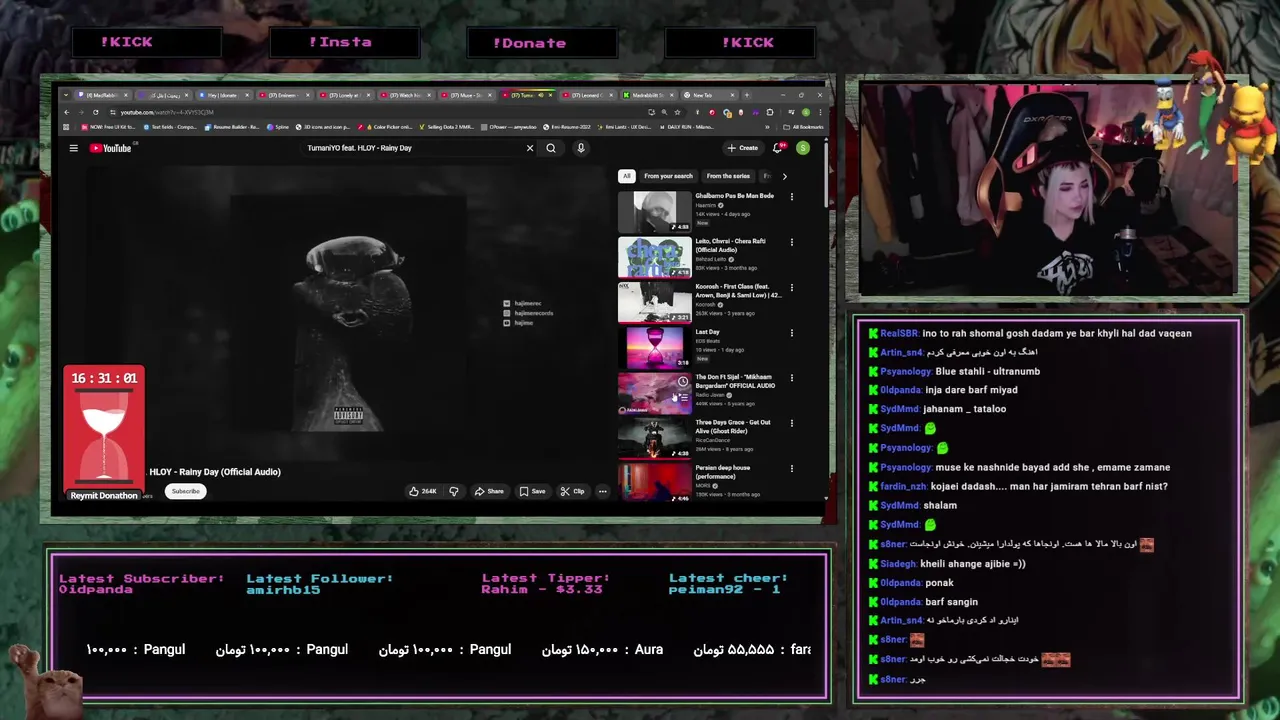1280x720 pixels.
Task: Open a new browser tab
Action: (x=747, y=95)
